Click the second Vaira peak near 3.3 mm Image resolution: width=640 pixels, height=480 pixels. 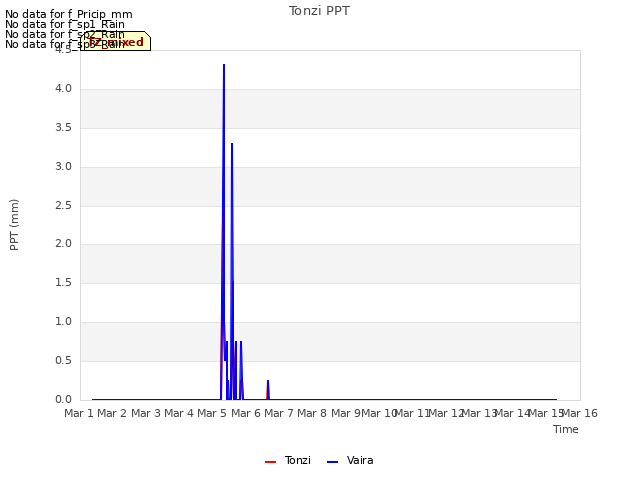[x=232, y=144]
